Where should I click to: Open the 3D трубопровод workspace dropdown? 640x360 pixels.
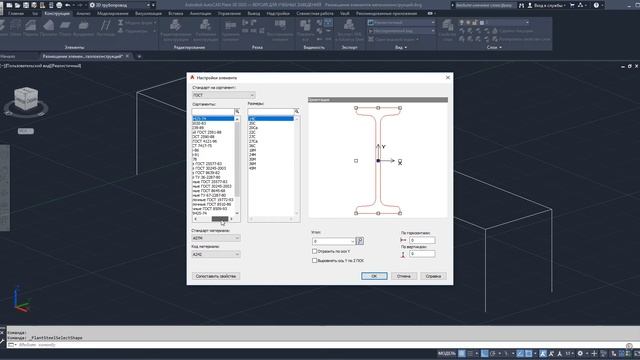point(119,5)
